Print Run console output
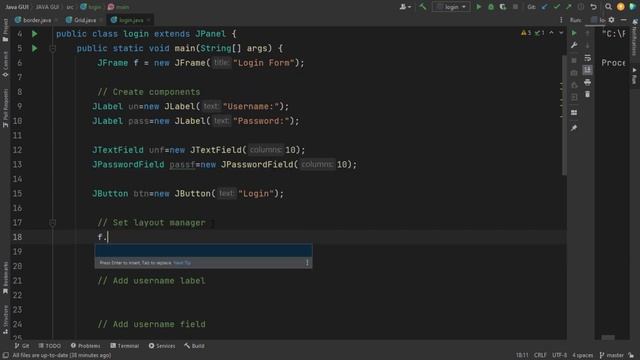The image size is (640, 360). tap(587, 82)
